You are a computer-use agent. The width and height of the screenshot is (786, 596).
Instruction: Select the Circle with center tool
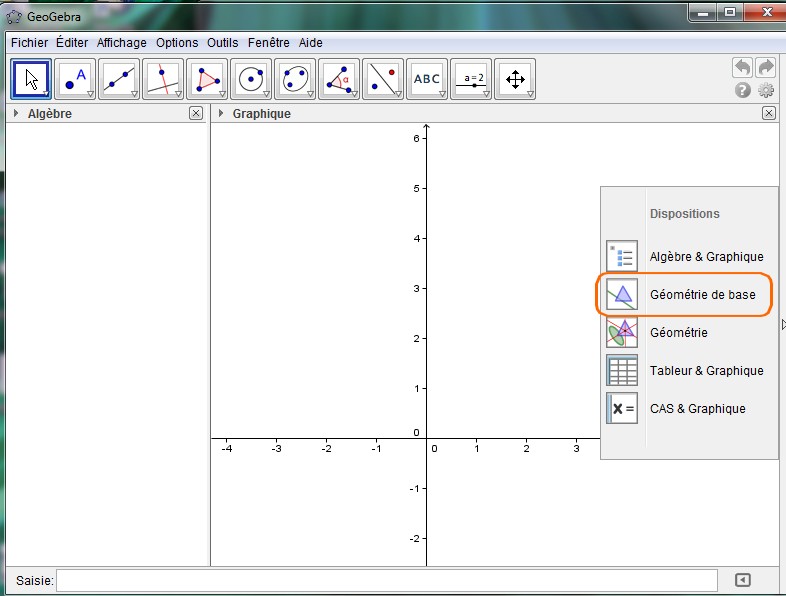pos(251,79)
